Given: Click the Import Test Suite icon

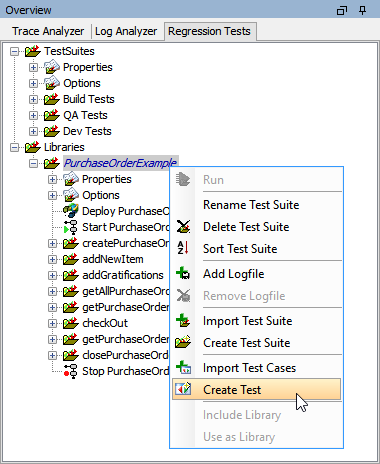Looking at the screenshot, I should click(183, 321).
